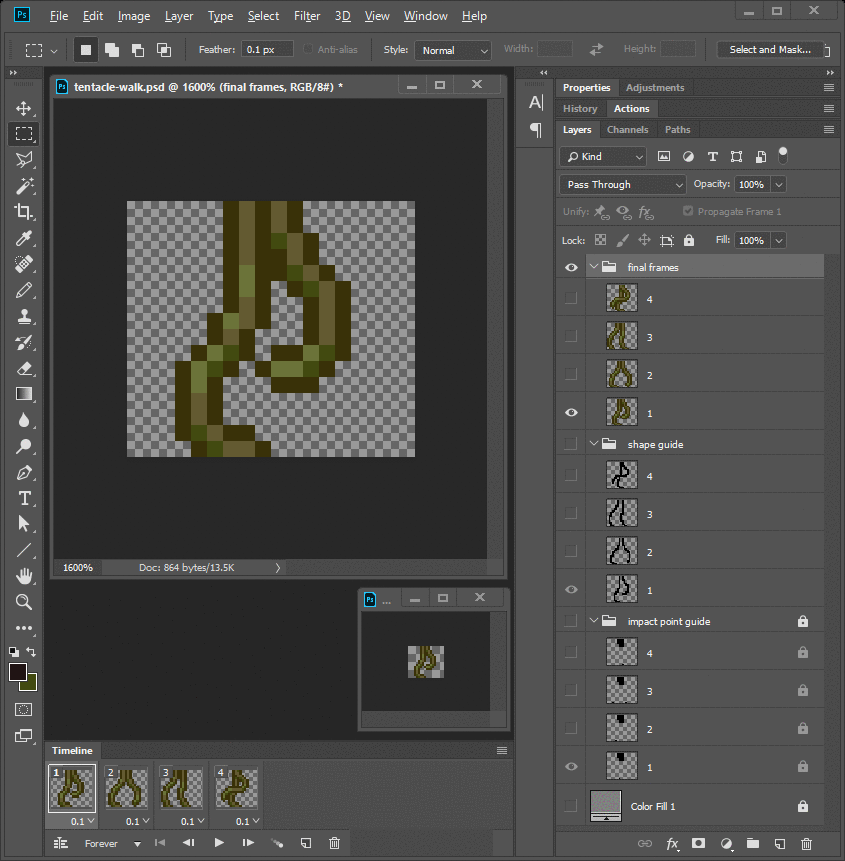Select the Eyedropper tool
Image resolution: width=845 pixels, height=861 pixels.
[x=24, y=238]
